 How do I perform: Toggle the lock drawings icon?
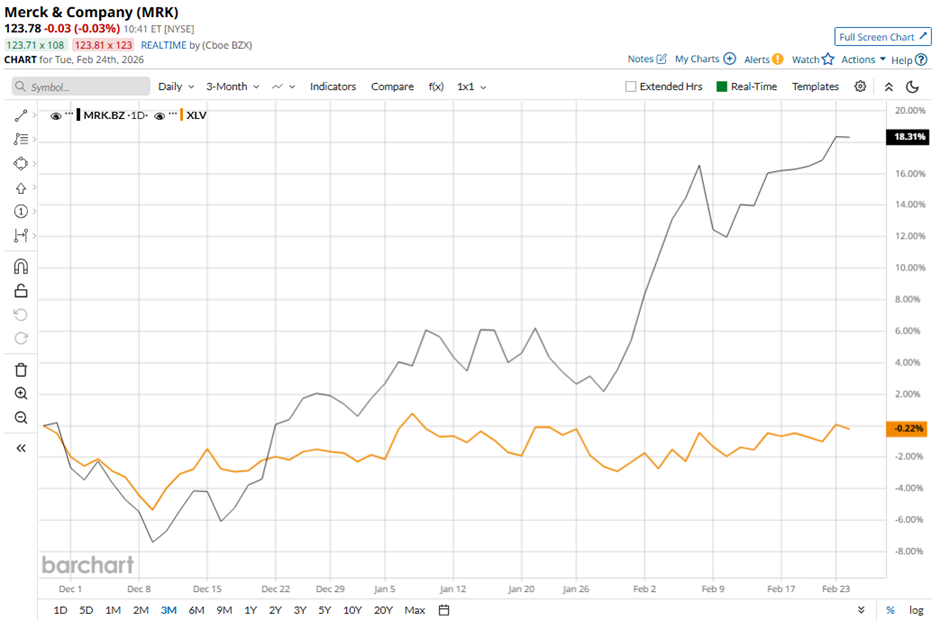20,291
